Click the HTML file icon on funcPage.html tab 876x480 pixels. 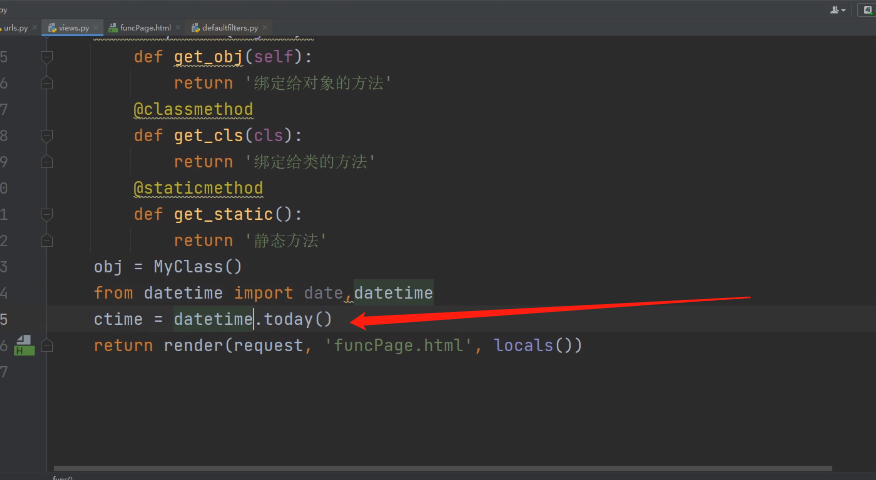tap(113, 28)
